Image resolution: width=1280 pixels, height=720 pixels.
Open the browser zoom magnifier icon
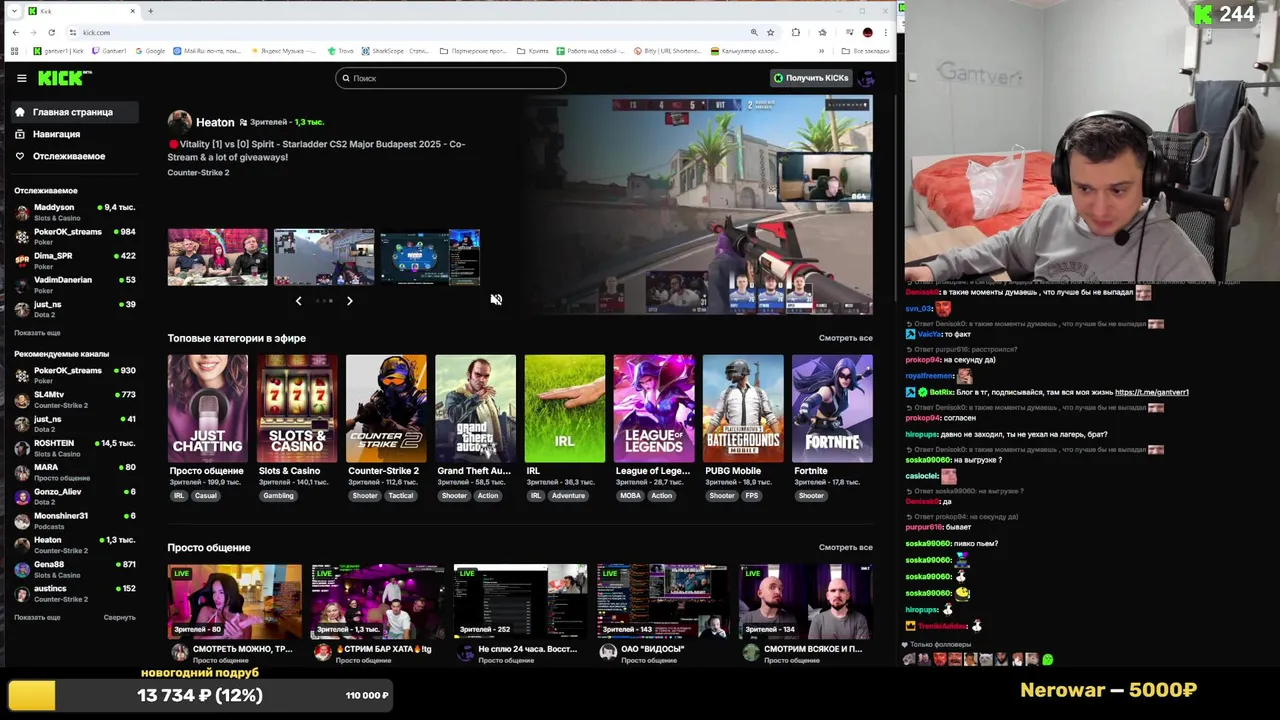click(x=754, y=32)
